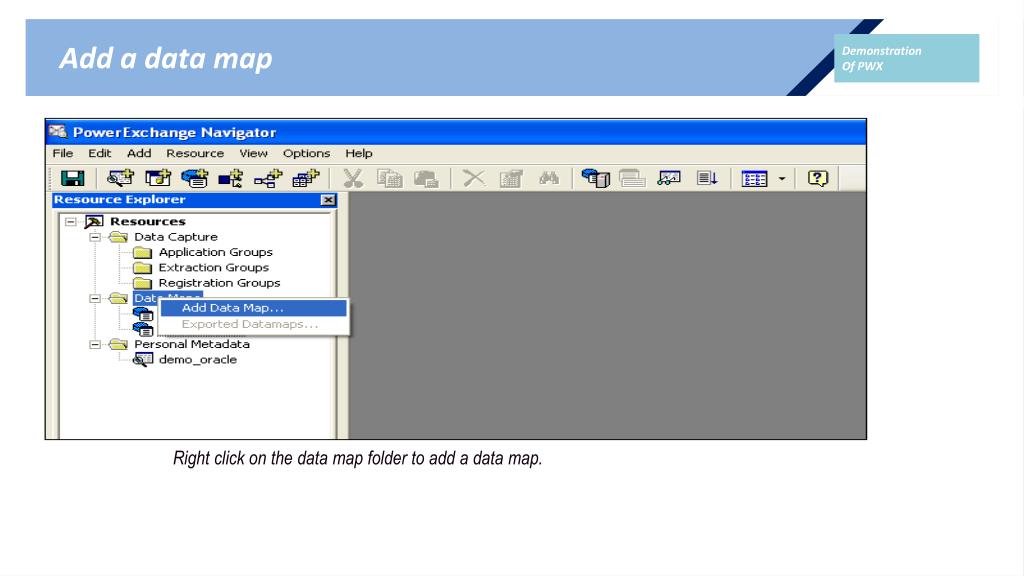Click the Delete X toolbar icon

pos(474,178)
